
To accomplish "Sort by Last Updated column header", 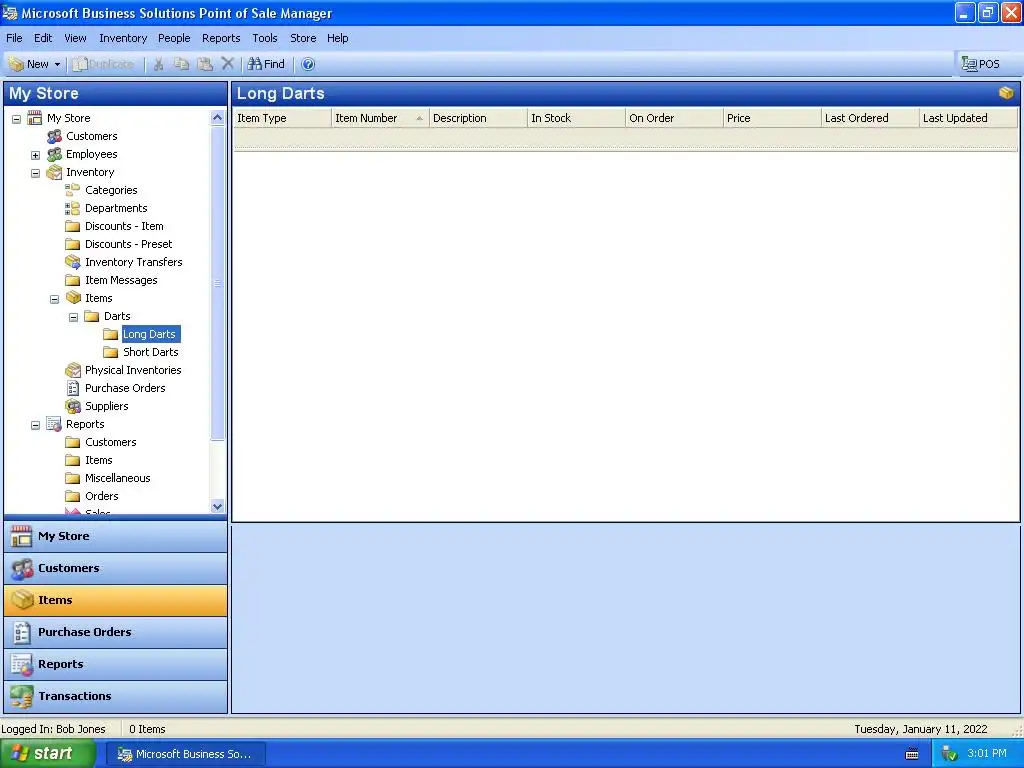I will (968, 118).
